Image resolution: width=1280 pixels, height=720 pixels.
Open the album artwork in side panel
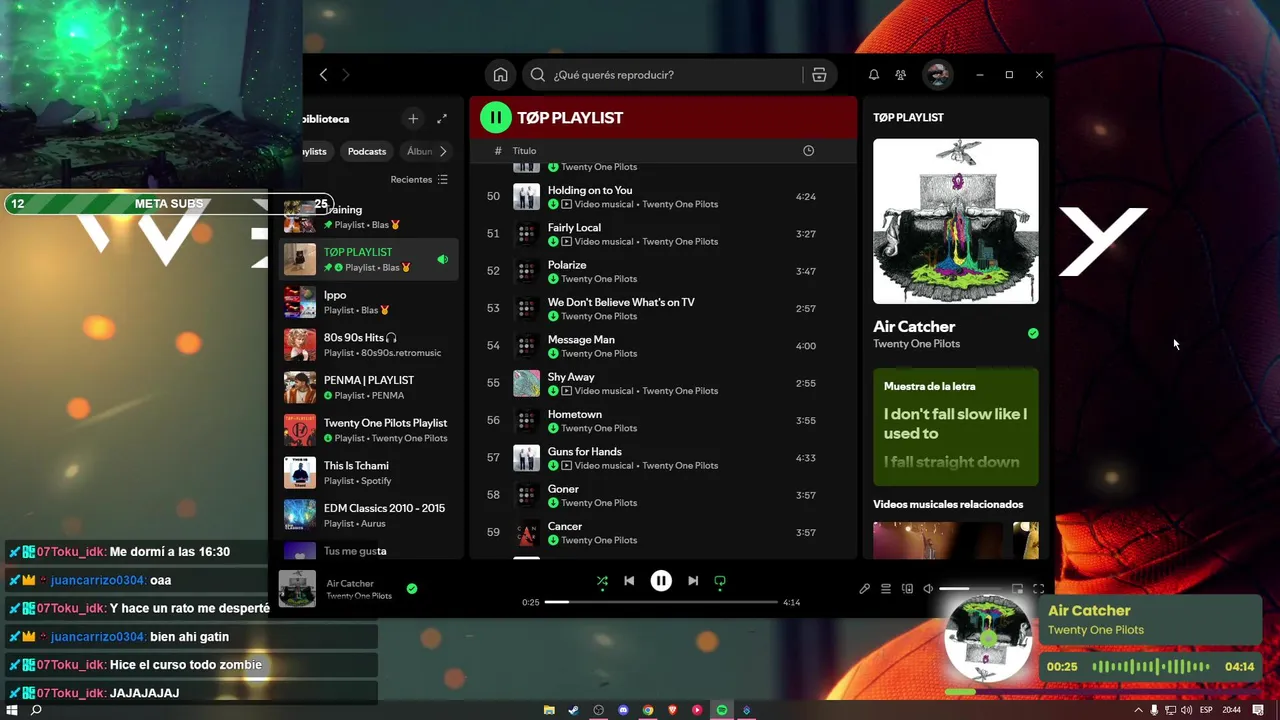[956, 221]
